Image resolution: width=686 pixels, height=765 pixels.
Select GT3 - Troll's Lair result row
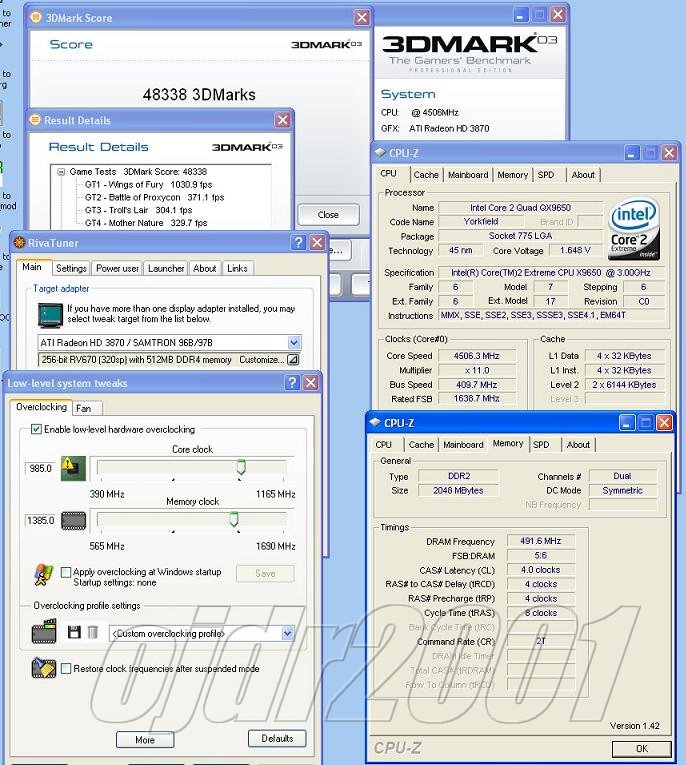(x=139, y=210)
